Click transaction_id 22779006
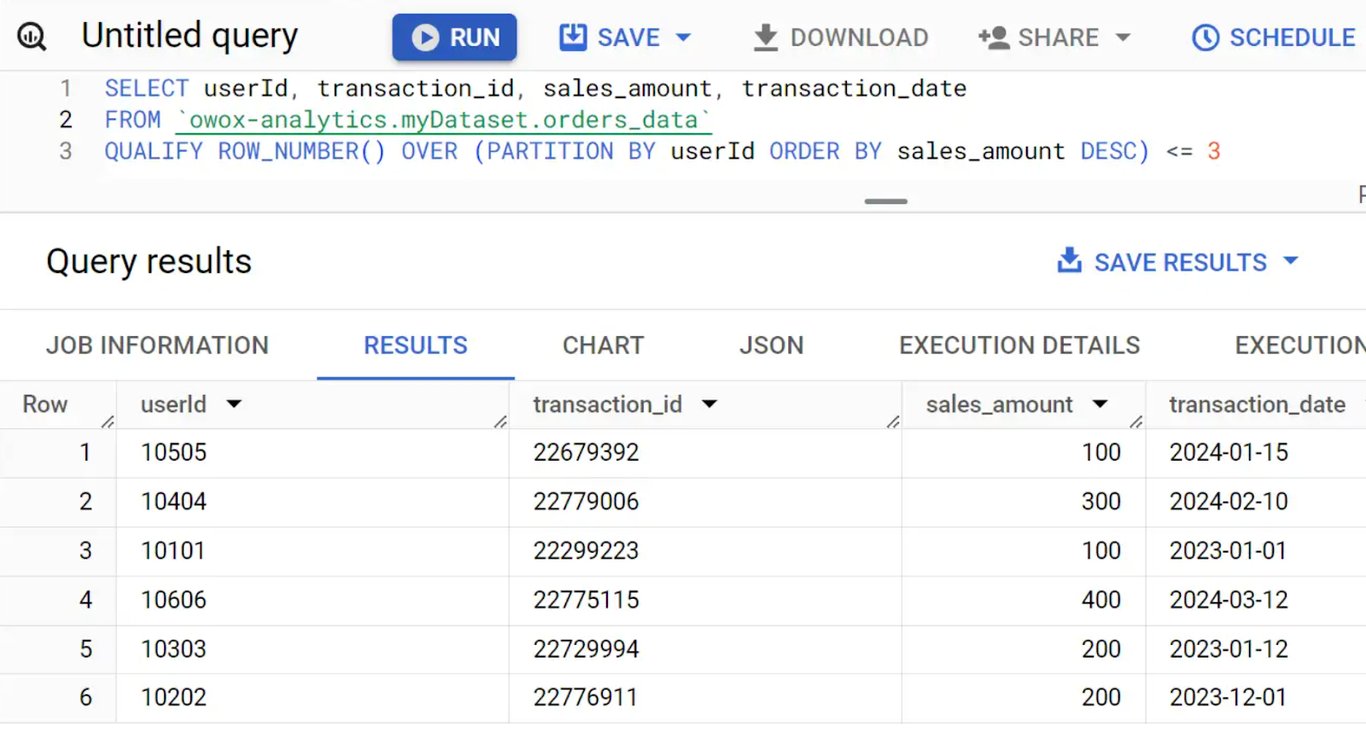 [x=586, y=502]
